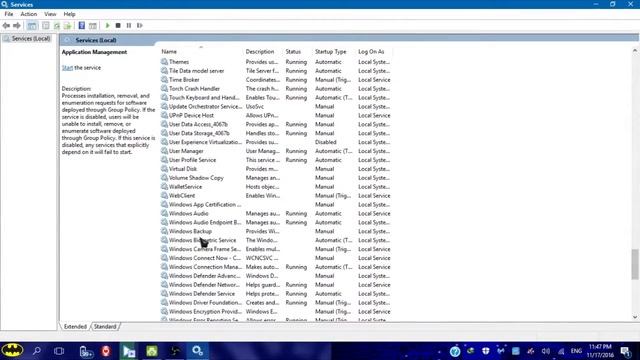Screen dimensions: 640x360
Task: Click the gear icon beside Torch Crash Handler
Action: (164, 89)
